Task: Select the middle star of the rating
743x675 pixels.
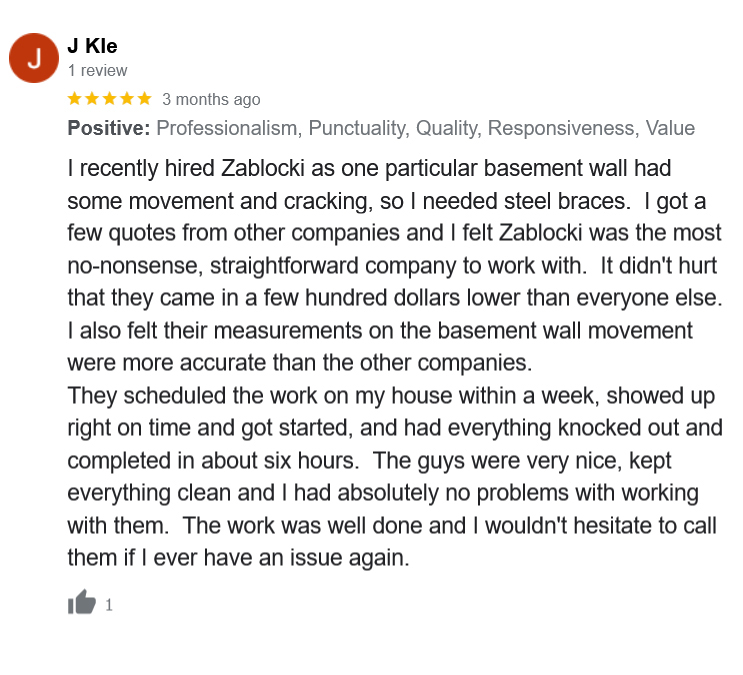Action: click(109, 99)
